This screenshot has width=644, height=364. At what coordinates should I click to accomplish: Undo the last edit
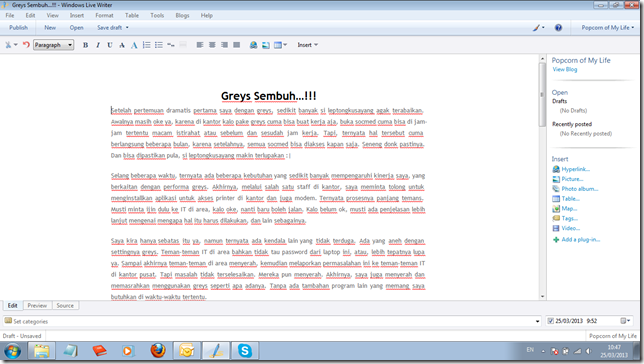coord(26,44)
